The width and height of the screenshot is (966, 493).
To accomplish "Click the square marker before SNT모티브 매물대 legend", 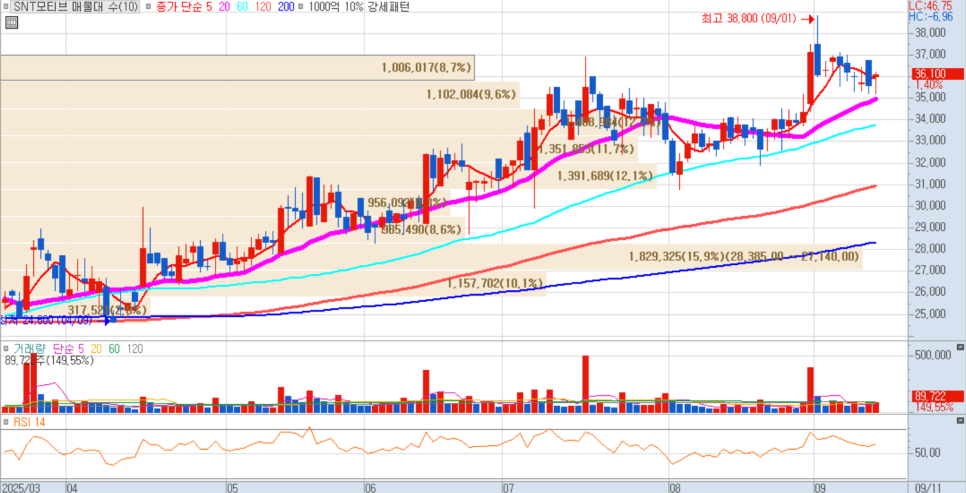I will 6,6.
